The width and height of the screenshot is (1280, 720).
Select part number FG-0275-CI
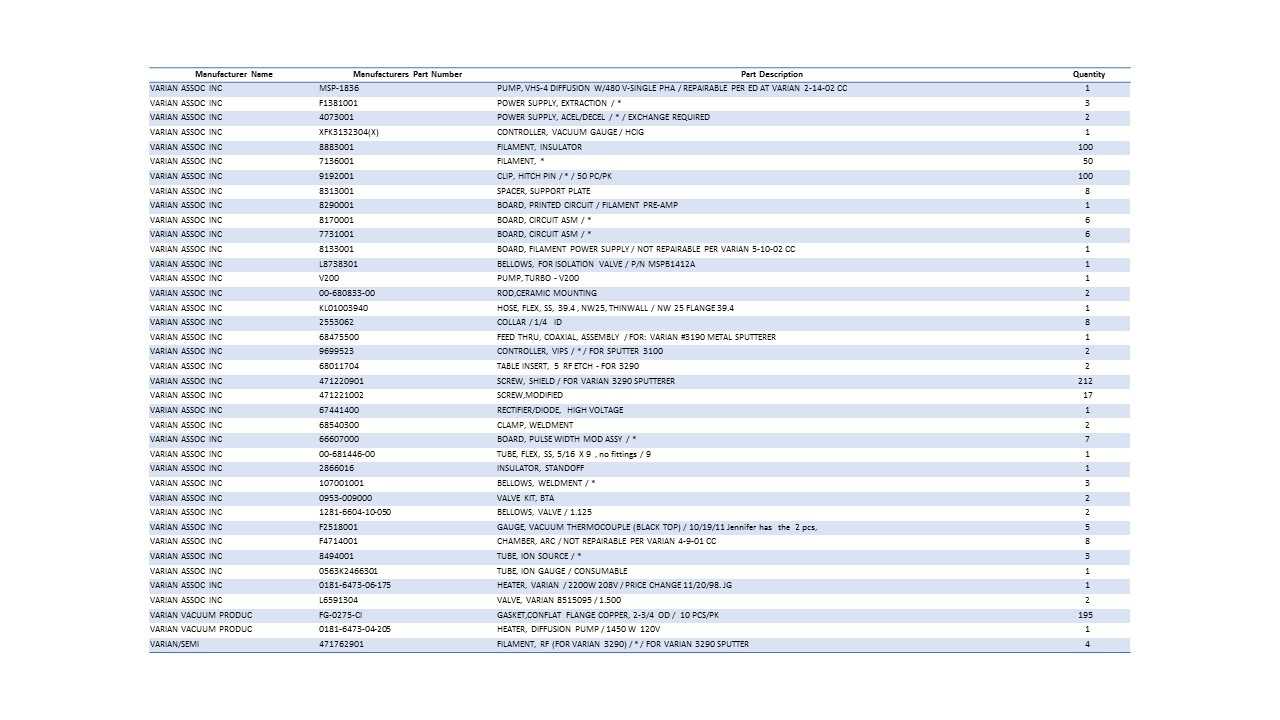click(x=340, y=615)
